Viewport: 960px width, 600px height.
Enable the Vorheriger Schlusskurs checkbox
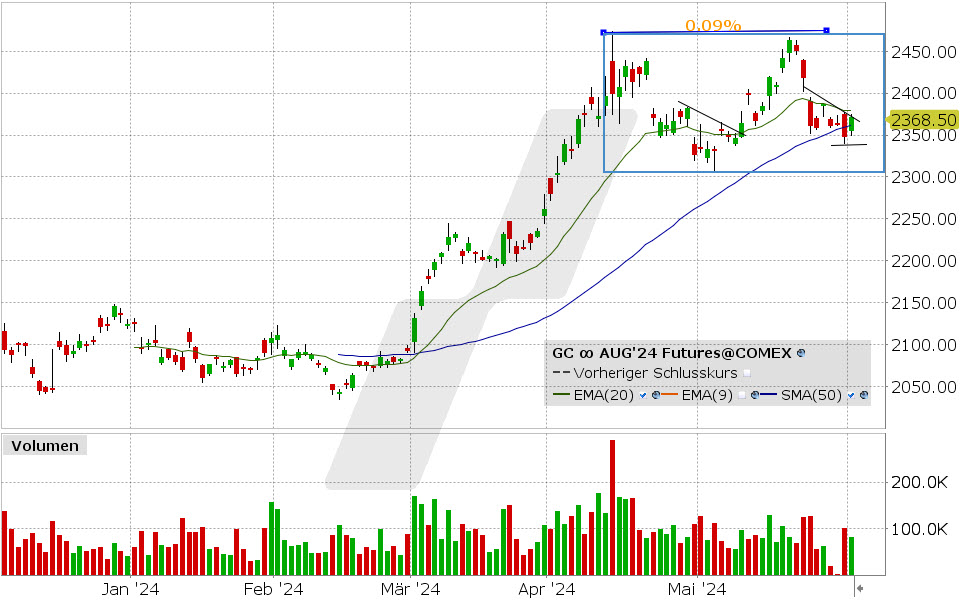click(747, 373)
